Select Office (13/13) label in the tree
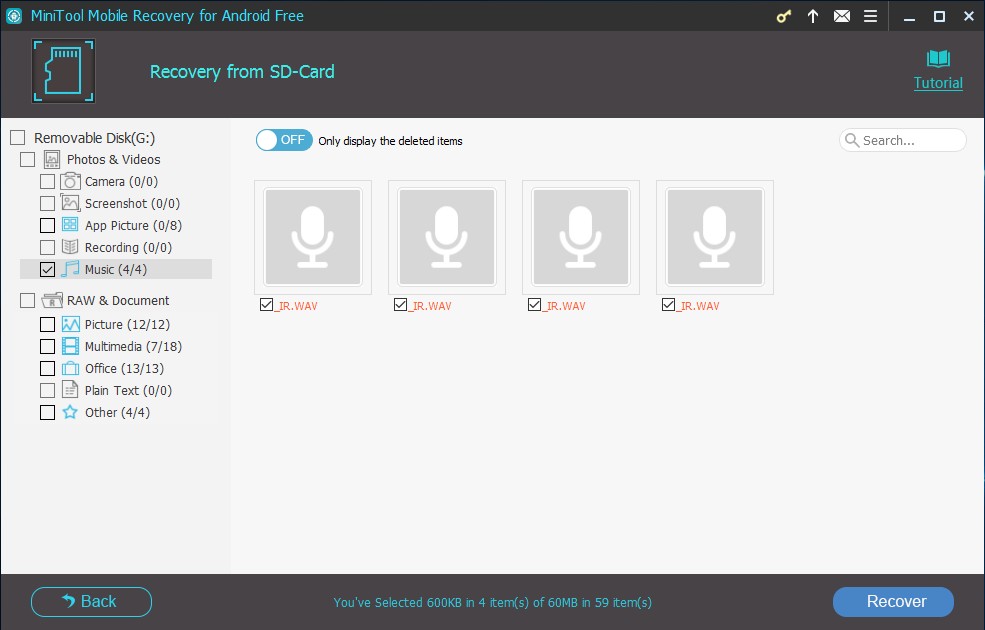 point(124,369)
